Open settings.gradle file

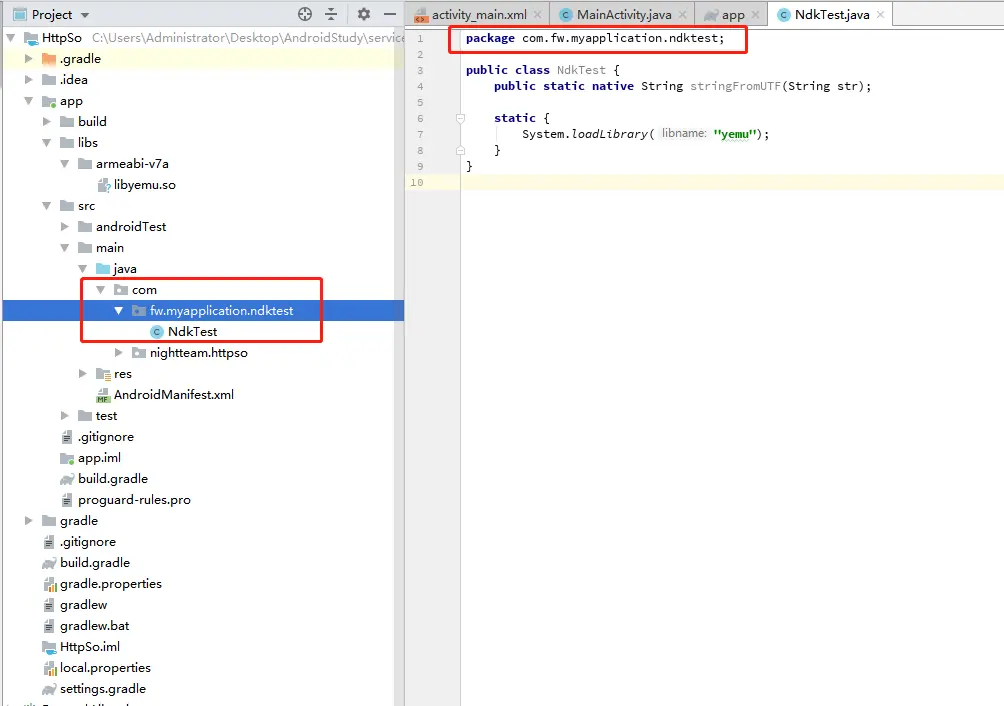(x=102, y=689)
